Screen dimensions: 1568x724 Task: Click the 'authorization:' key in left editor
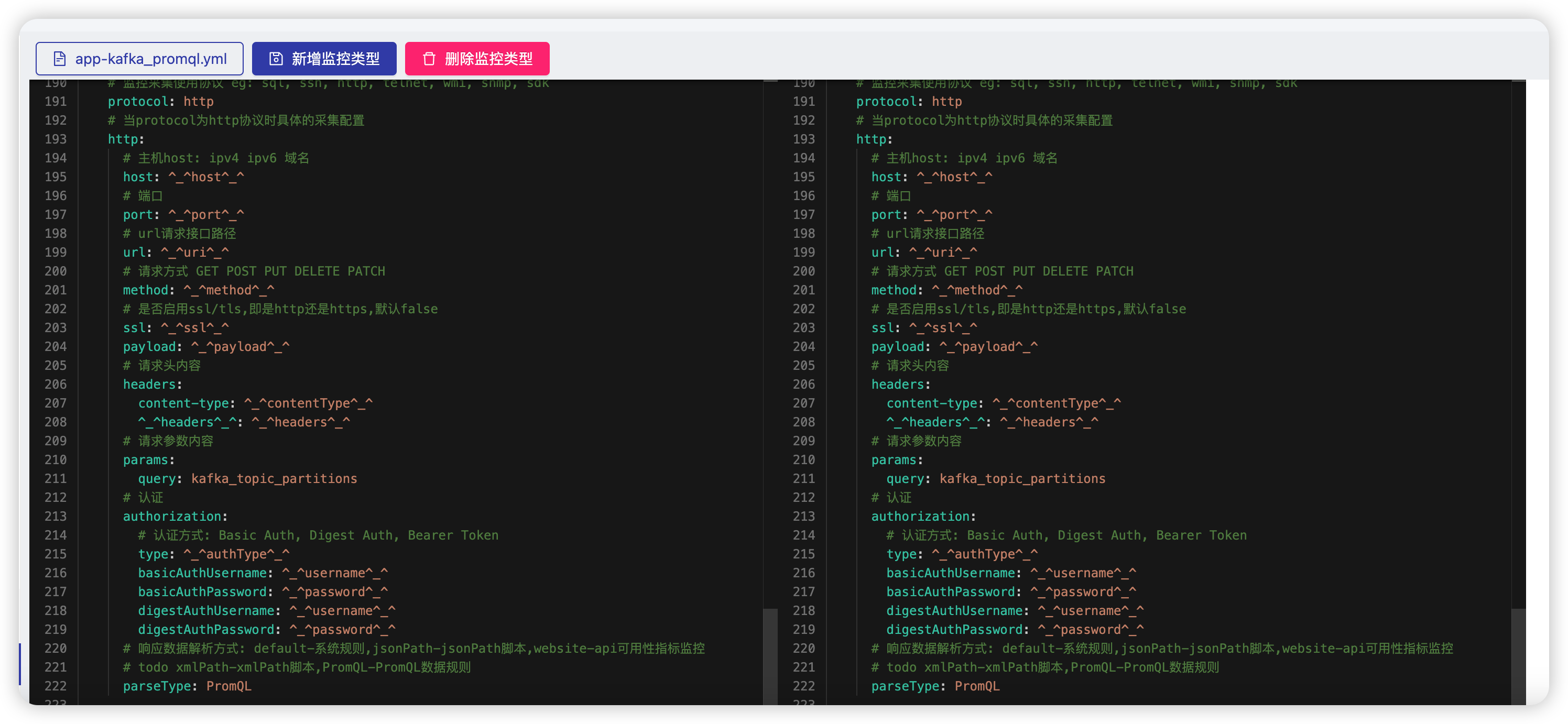(172, 517)
